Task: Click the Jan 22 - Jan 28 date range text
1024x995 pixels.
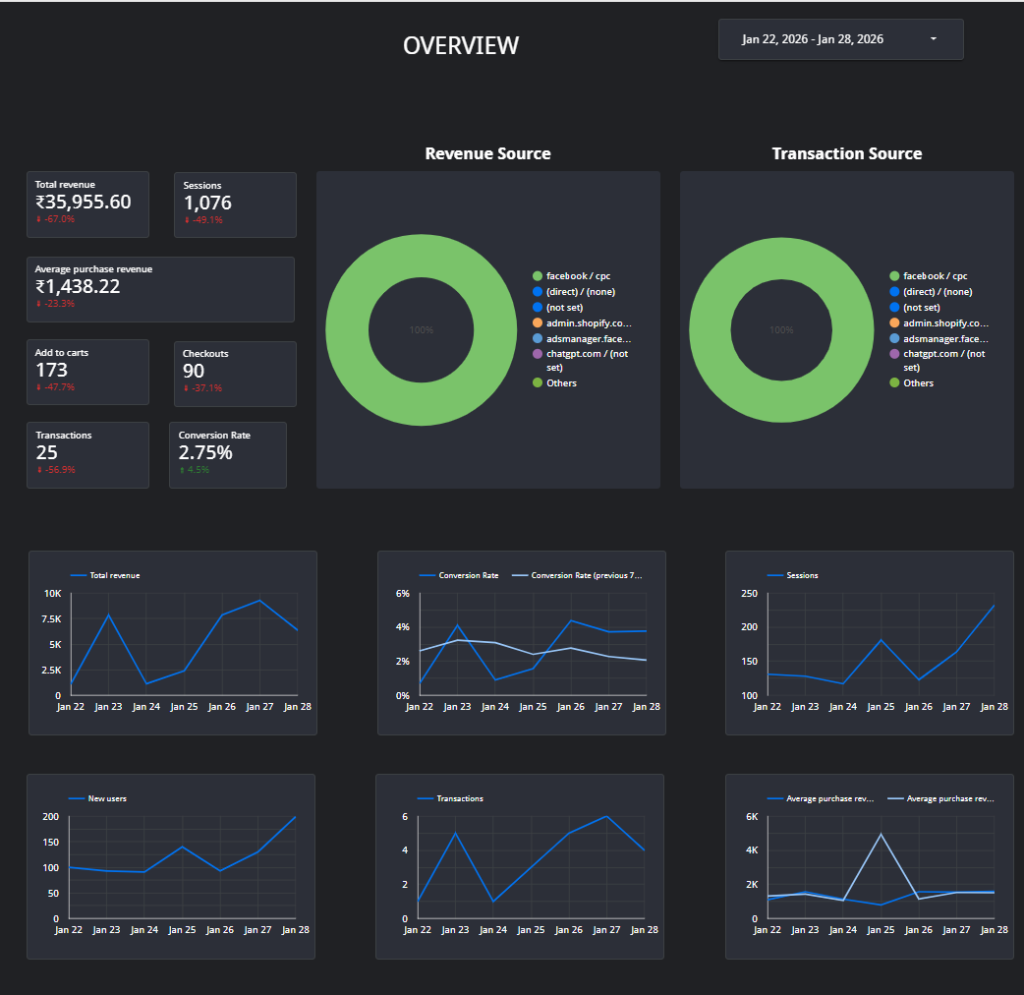Action: tap(812, 40)
